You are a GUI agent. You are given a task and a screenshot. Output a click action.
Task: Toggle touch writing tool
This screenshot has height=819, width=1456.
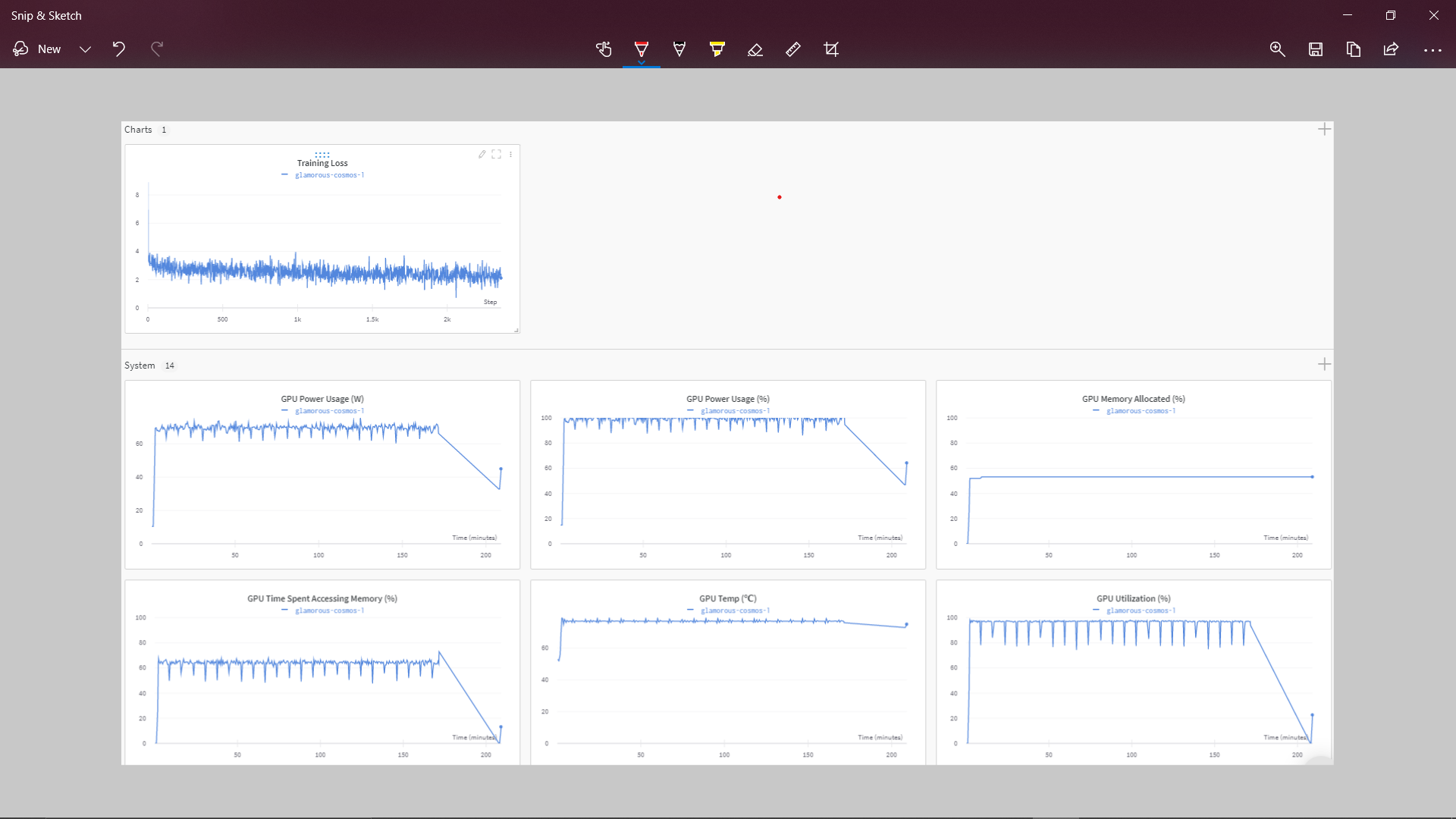click(x=604, y=49)
